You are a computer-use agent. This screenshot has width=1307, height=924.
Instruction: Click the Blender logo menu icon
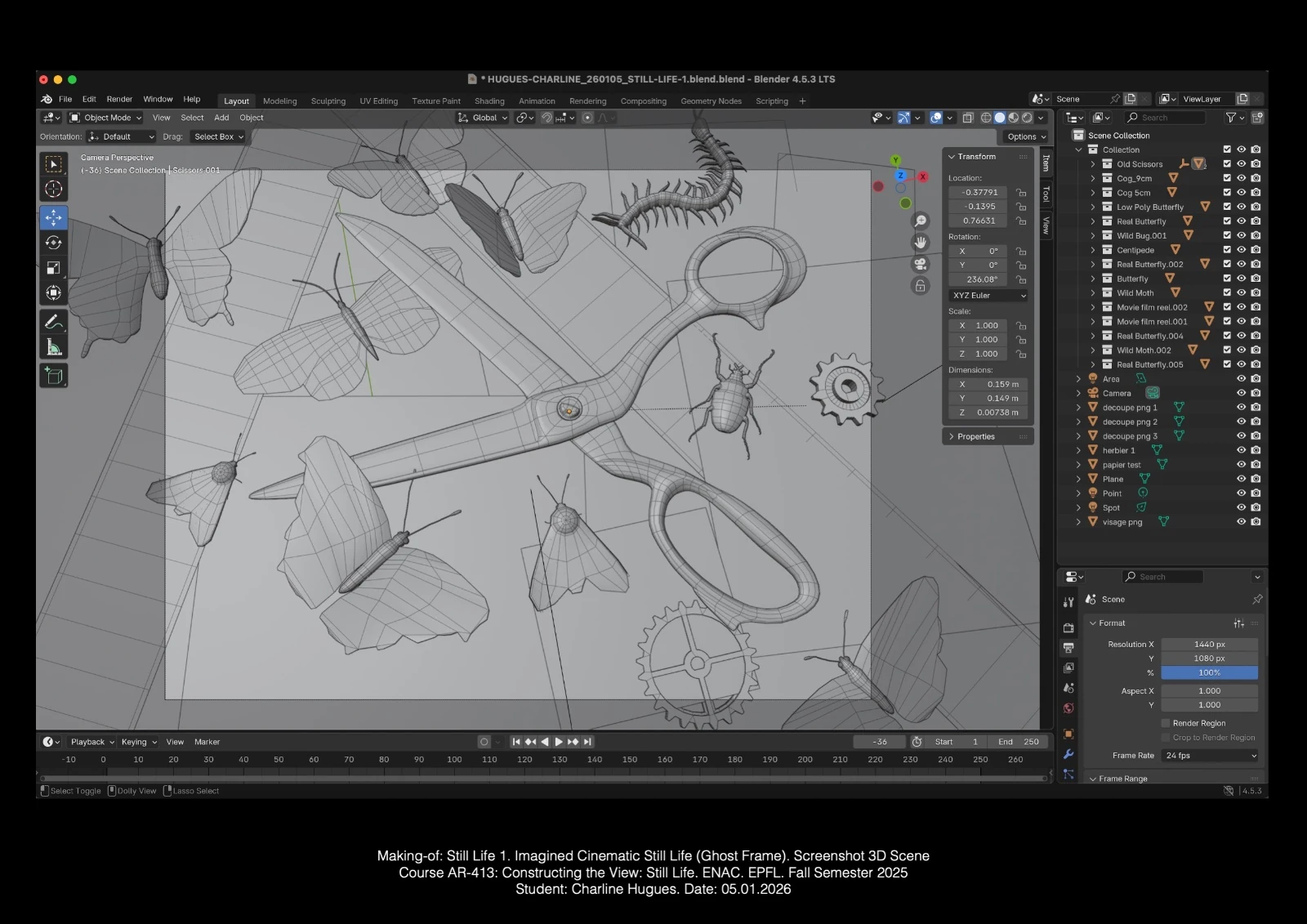(47, 100)
